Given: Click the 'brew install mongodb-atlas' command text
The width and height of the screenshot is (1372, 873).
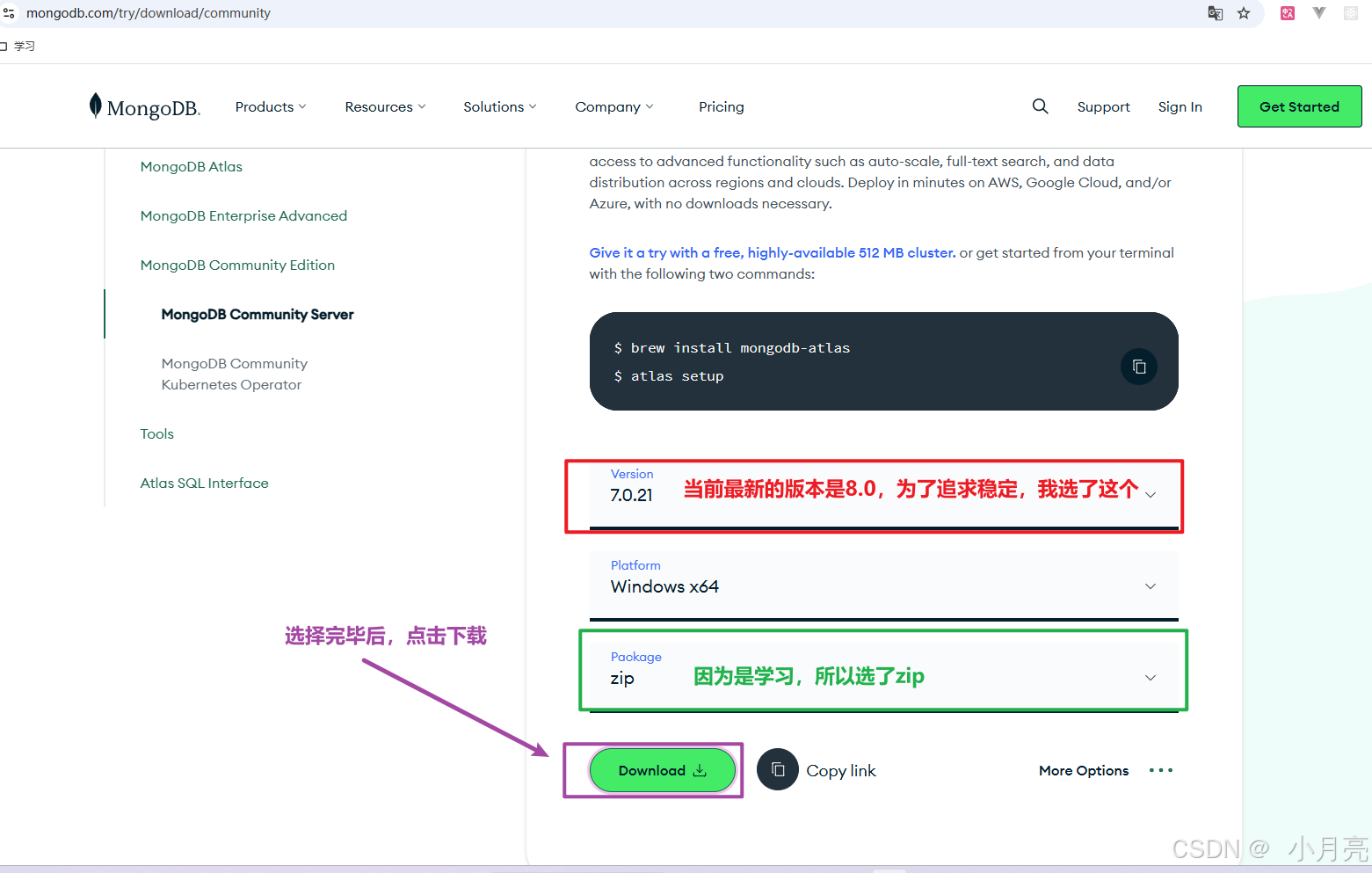Looking at the screenshot, I should (x=740, y=348).
